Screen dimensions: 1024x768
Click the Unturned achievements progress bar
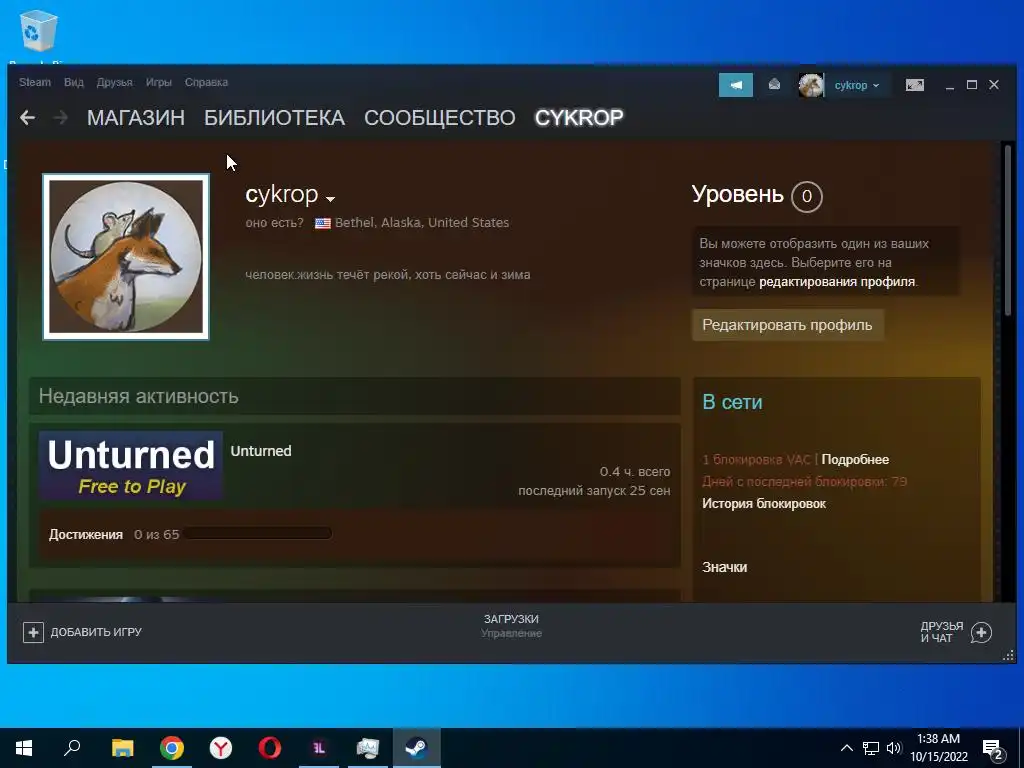[257, 534]
